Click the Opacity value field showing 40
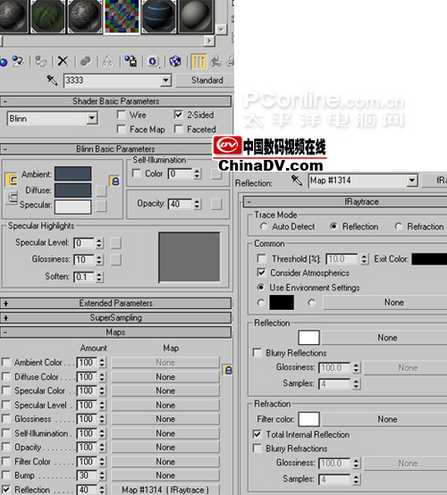 tap(180, 204)
